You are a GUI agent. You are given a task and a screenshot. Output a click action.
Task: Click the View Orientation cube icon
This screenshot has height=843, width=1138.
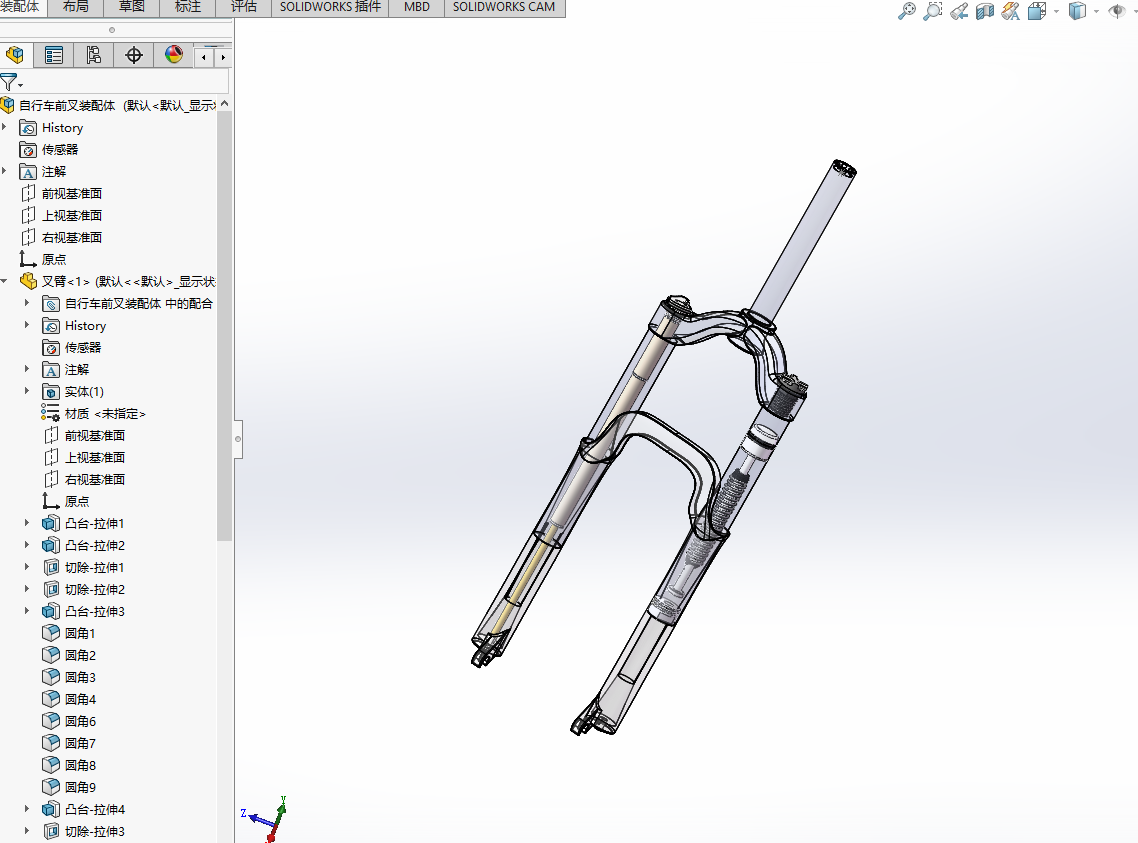[1037, 11]
